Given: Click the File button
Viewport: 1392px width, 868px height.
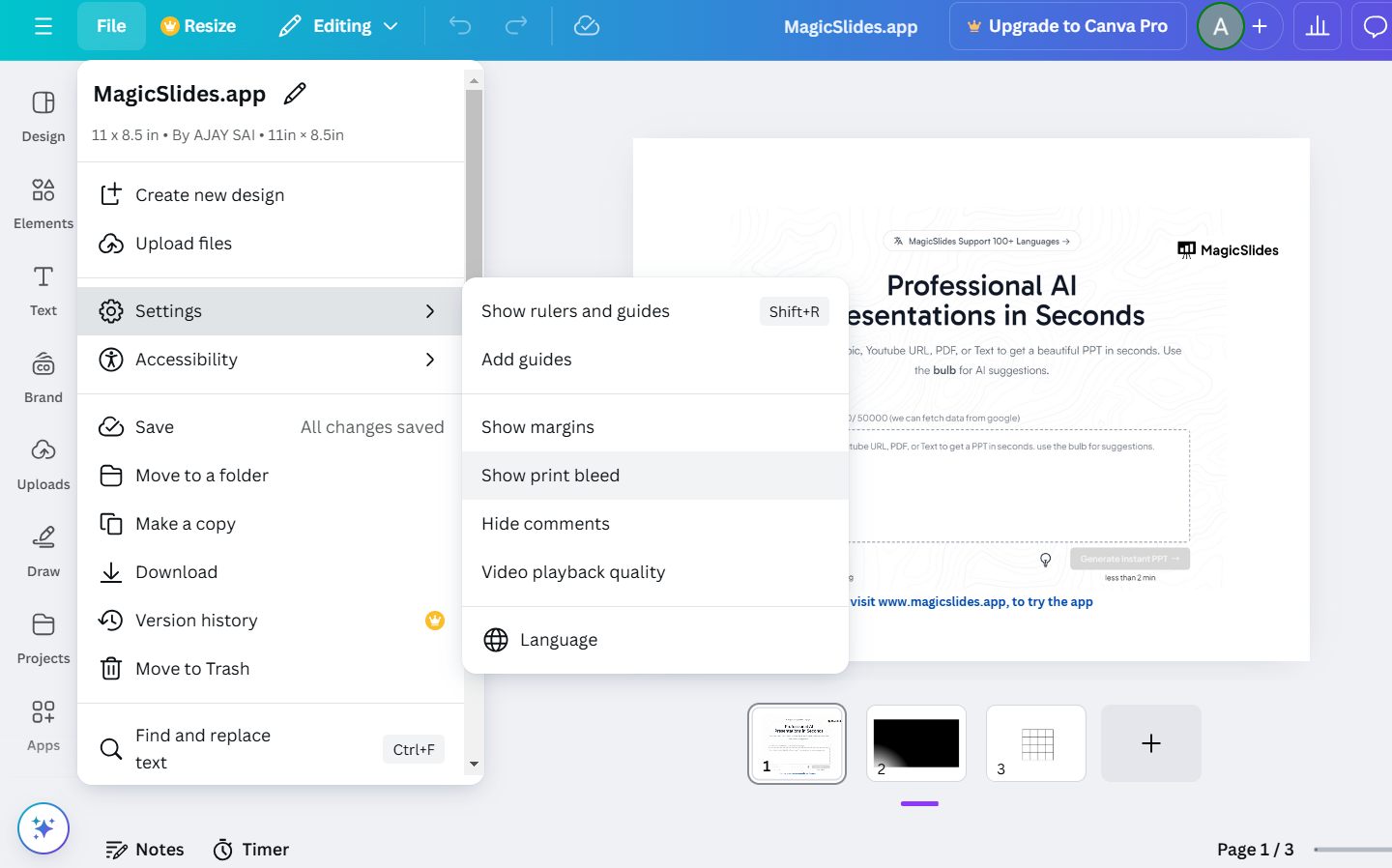Looking at the screenshot, I should tap(111, 26).
